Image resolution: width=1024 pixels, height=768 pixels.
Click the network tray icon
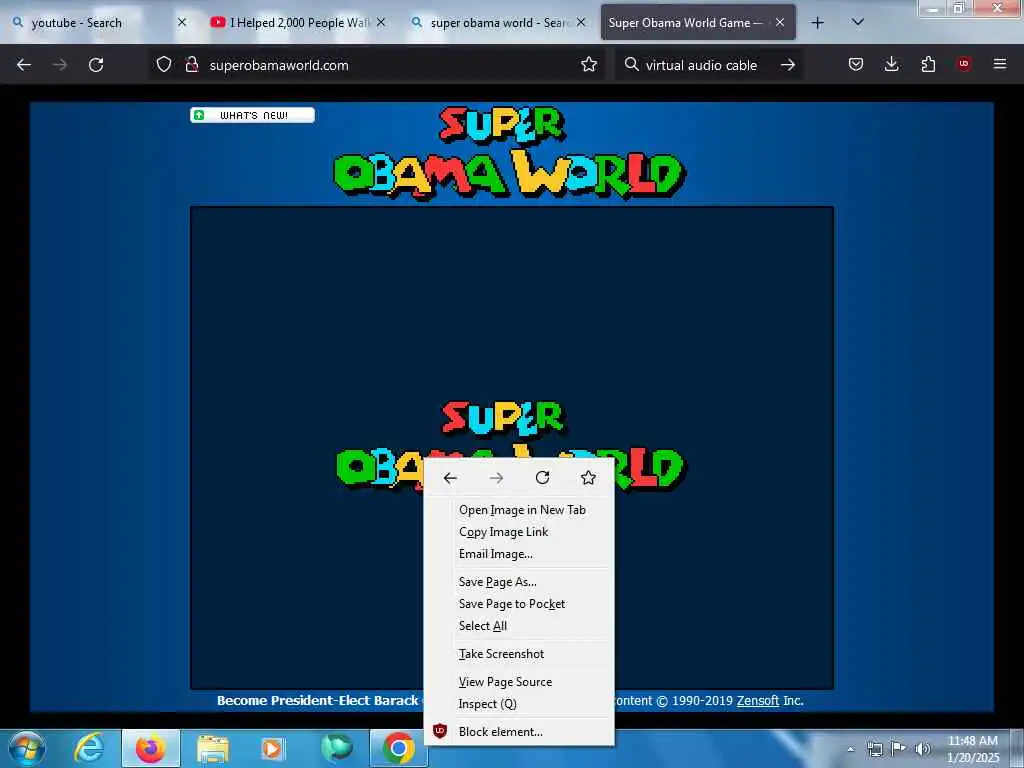pos(875,749)
